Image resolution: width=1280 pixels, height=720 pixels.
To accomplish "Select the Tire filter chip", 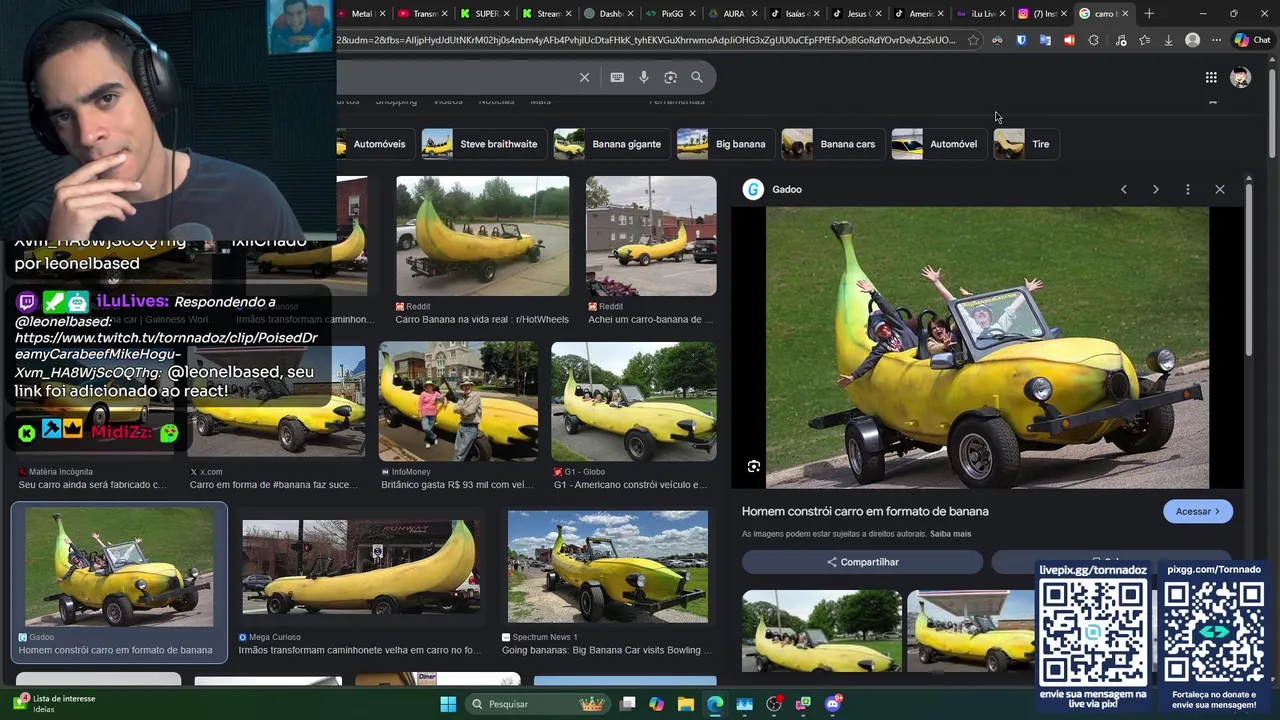I will tap(1025, 144).
